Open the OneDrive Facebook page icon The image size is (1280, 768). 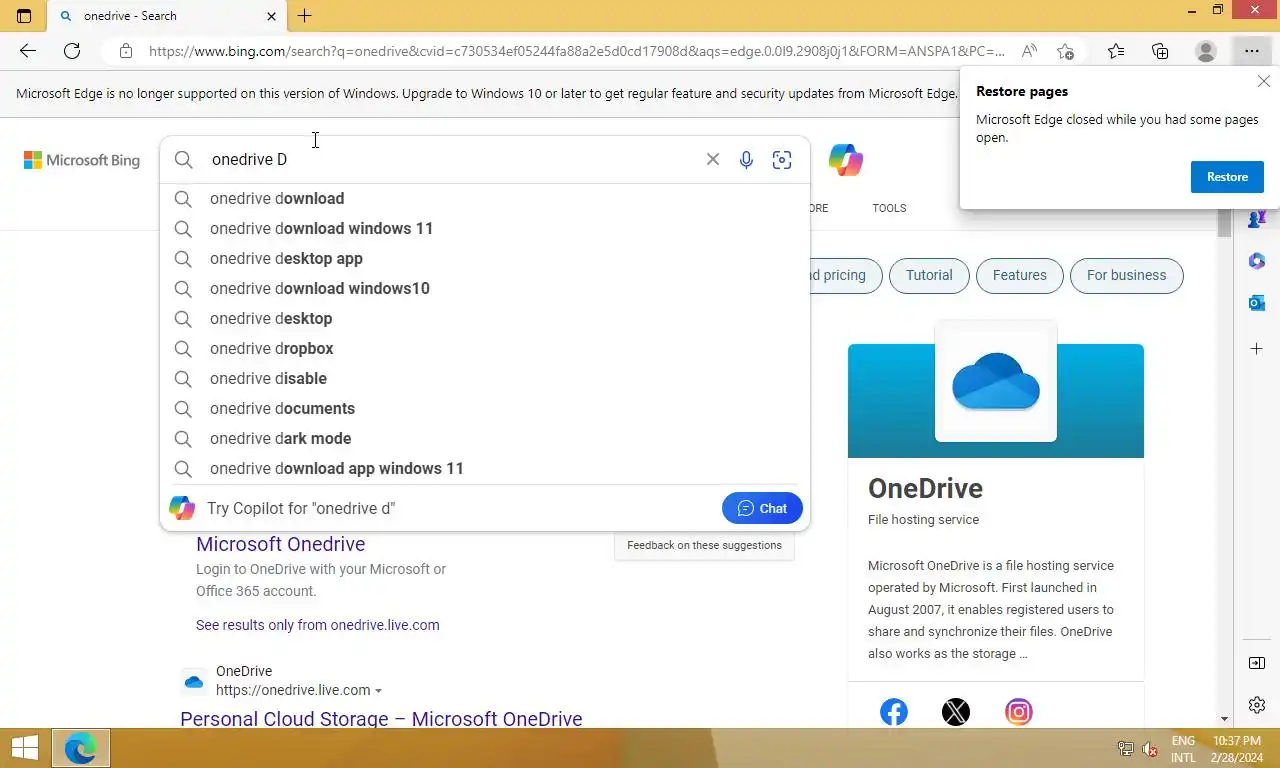(894, 712)
